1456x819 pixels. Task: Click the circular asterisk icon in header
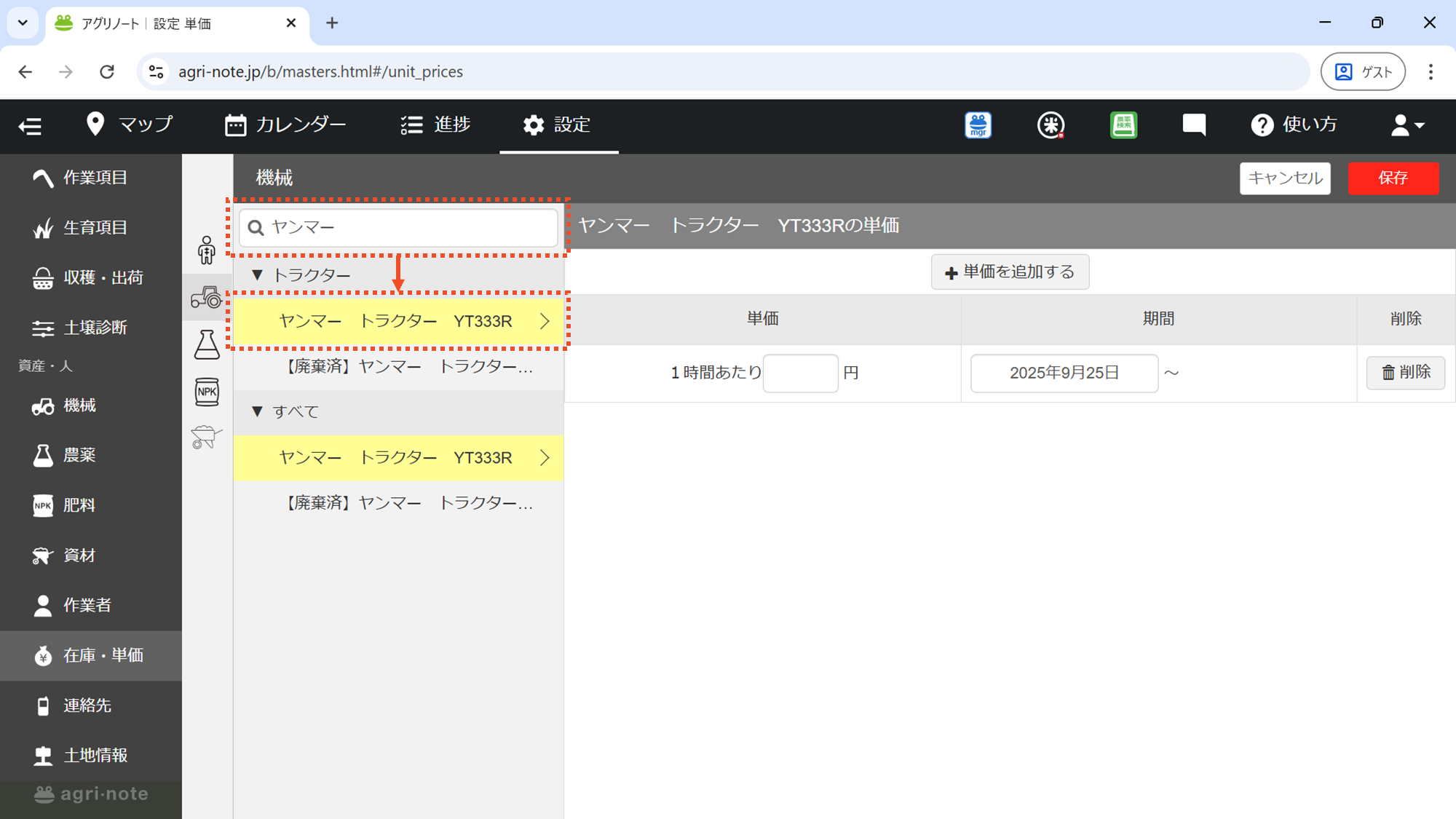click(1051, 125)
